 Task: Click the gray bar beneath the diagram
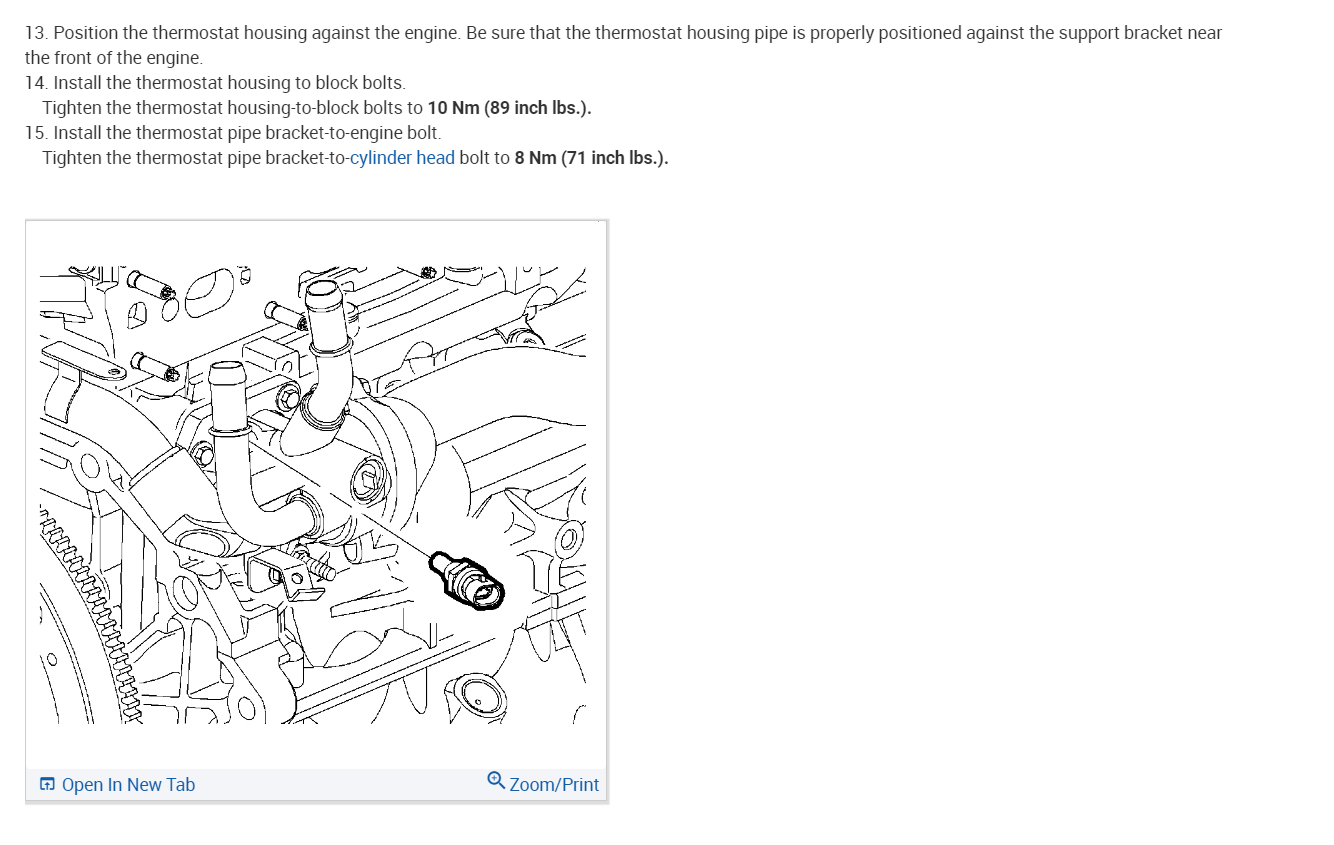[316, 785]
